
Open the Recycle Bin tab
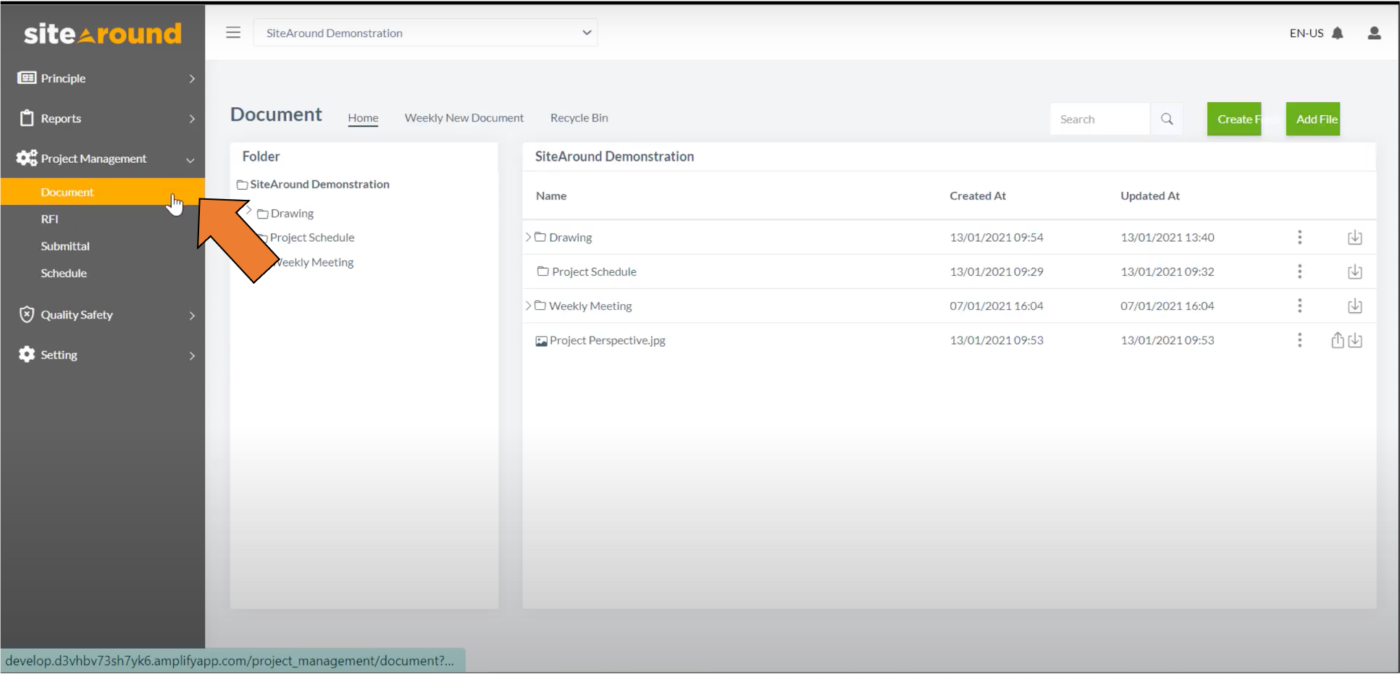(579, 117)
